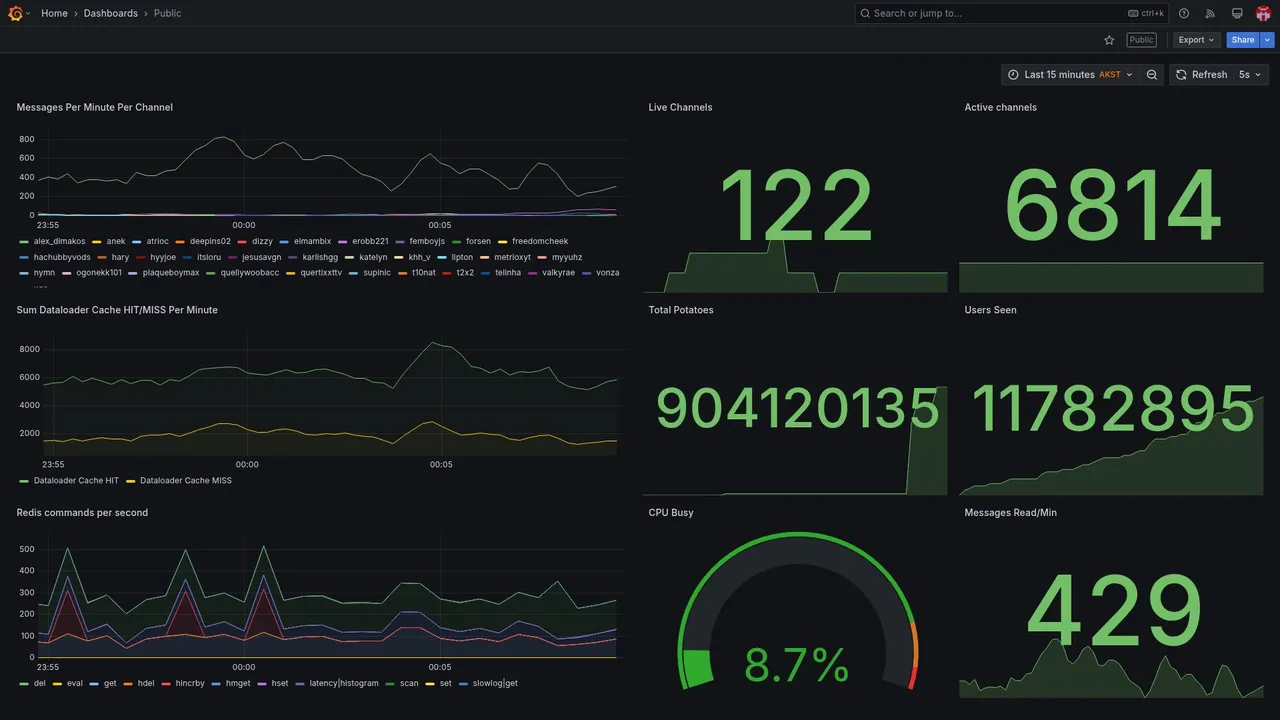Click the CPU Busy panel title
1280x720 pixels.
point(671,513)
